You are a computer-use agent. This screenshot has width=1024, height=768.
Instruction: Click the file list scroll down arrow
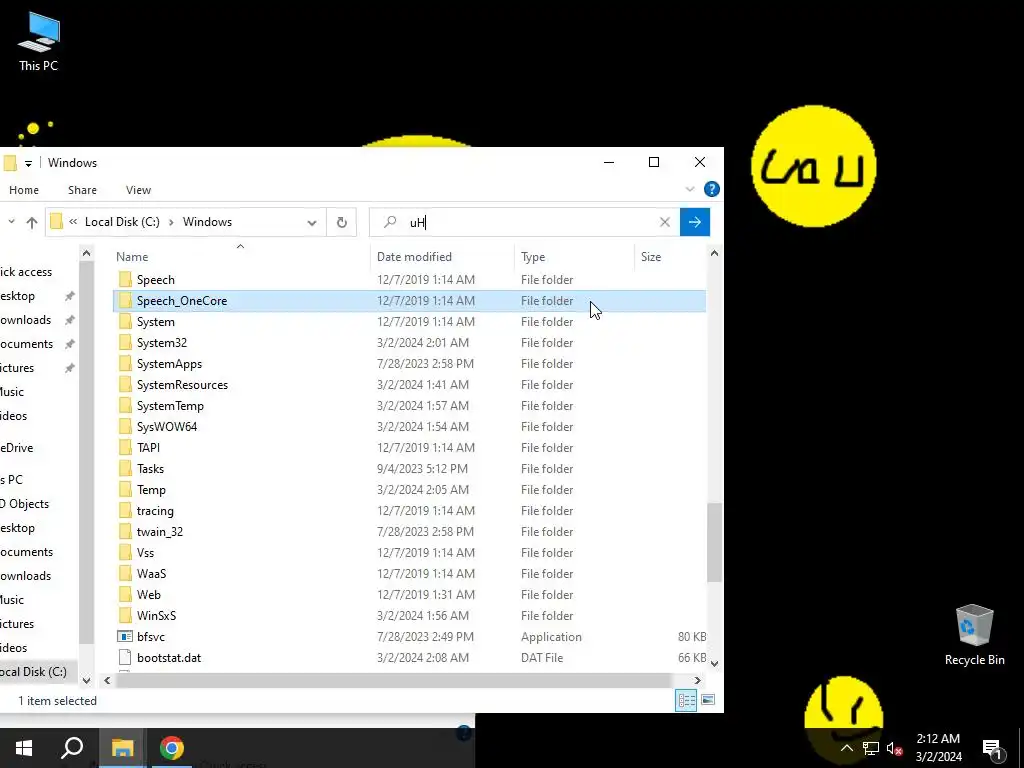point(714,664)
